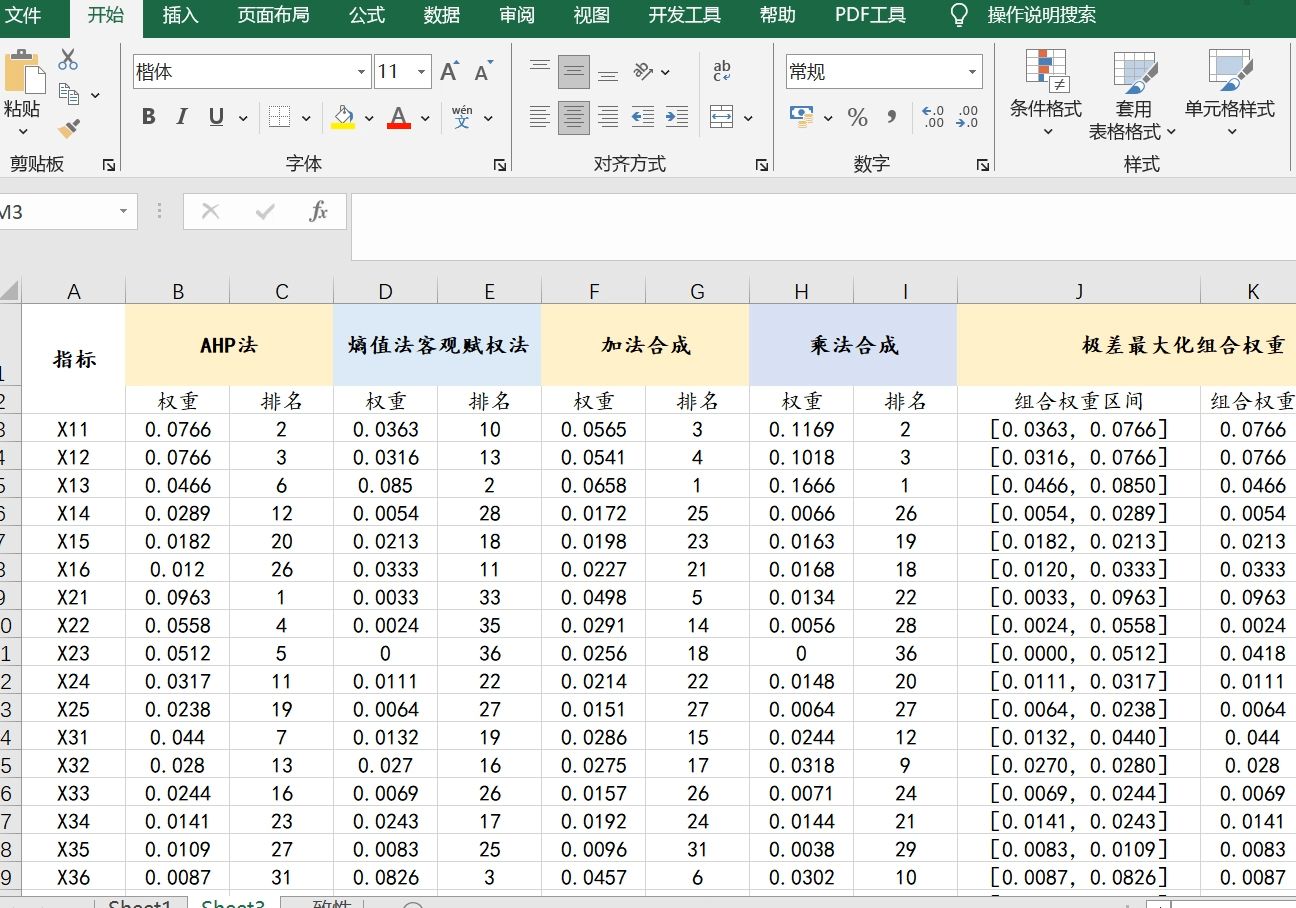The height and width of the screenshot is (908, 1296).
Task: Switch to the 开发工具 tab
Action: click(685, 15)
